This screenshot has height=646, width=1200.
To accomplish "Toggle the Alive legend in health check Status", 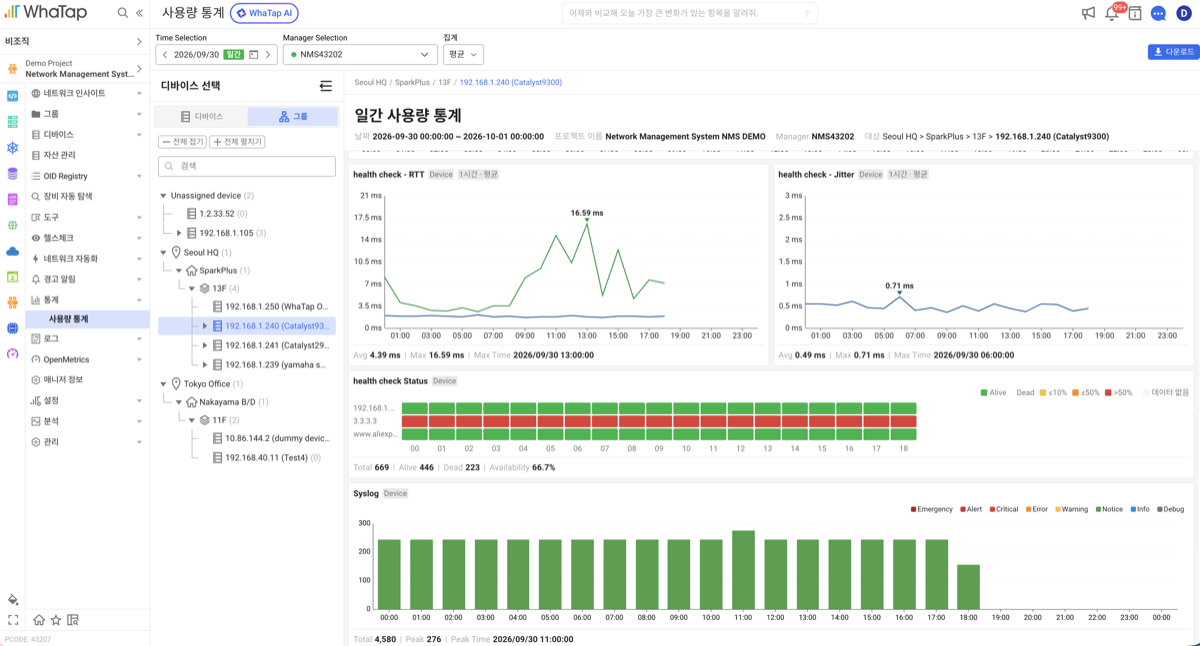I will (993, 393).
